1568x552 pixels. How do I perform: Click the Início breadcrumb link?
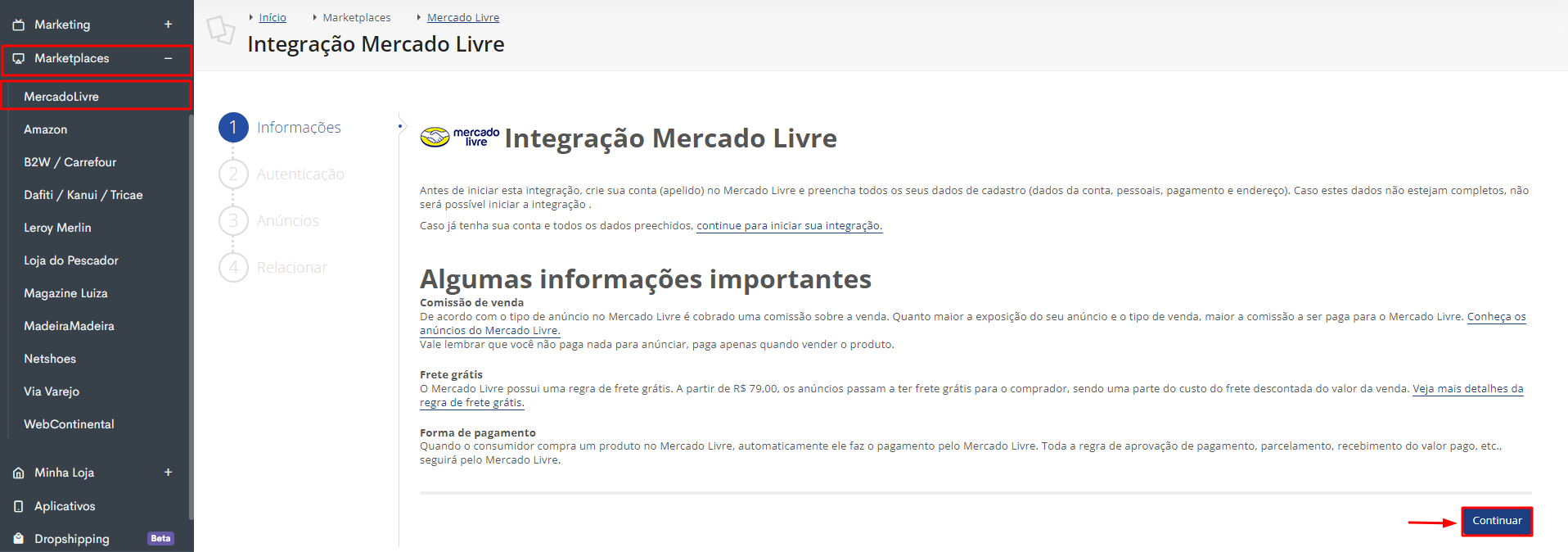273,17
